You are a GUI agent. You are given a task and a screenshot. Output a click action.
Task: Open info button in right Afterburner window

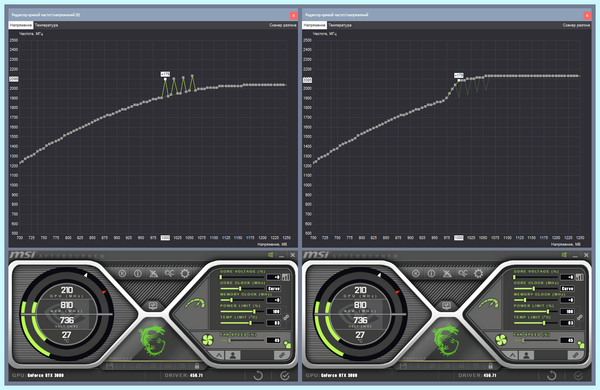(x=431, y=273)
